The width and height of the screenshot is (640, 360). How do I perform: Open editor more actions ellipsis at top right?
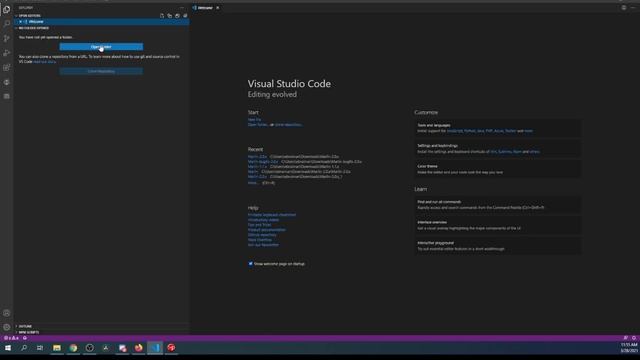click(633, 8)
